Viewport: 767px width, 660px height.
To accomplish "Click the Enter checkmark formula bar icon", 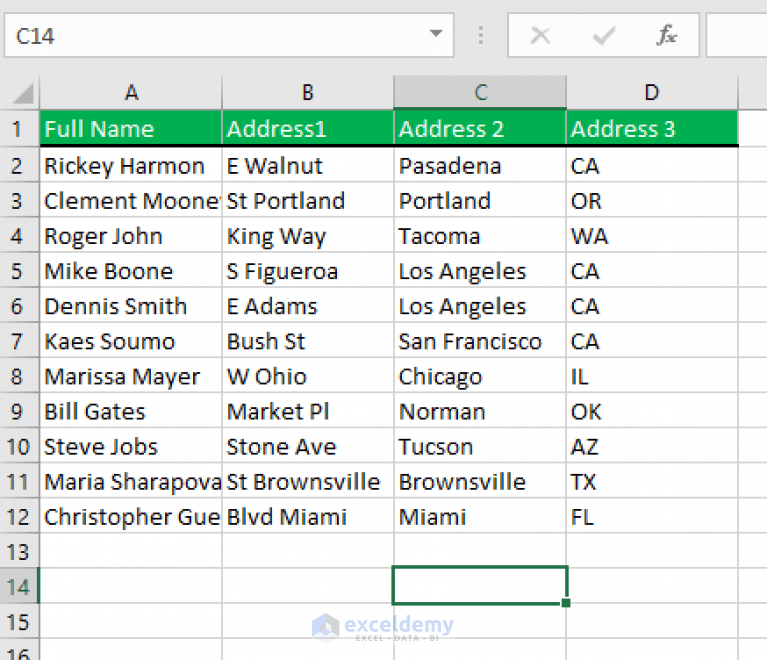I will click(x=603, y=35).
